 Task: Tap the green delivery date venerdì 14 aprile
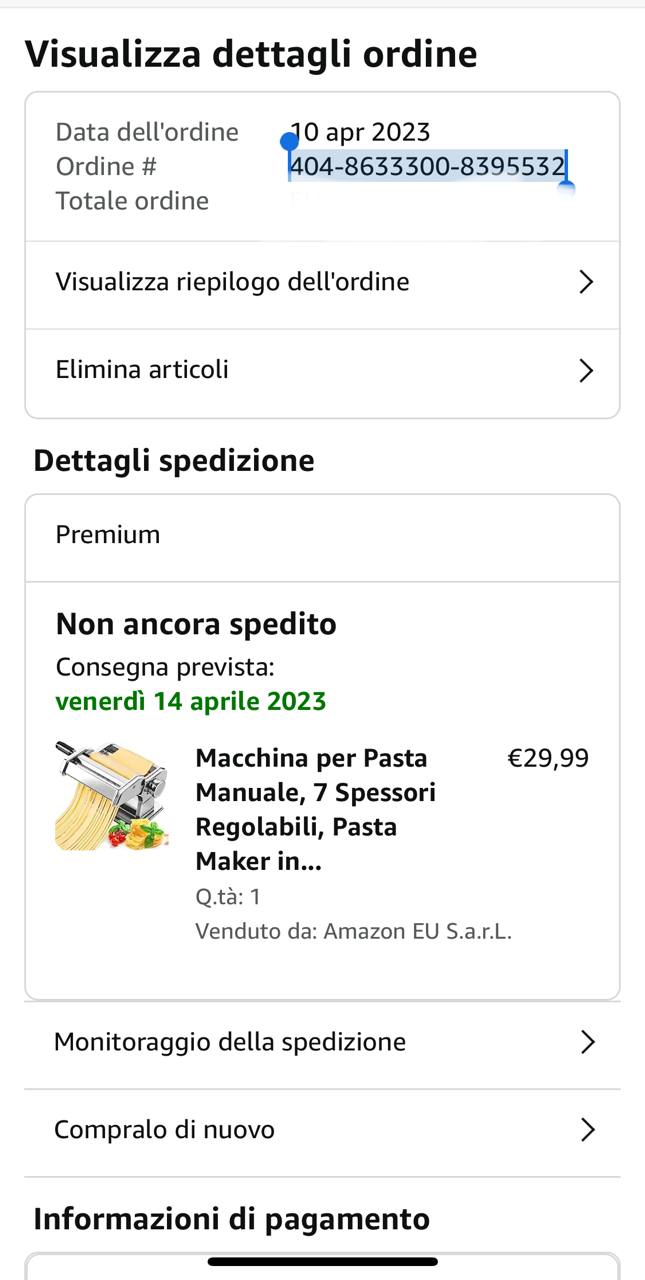(191, 701)
